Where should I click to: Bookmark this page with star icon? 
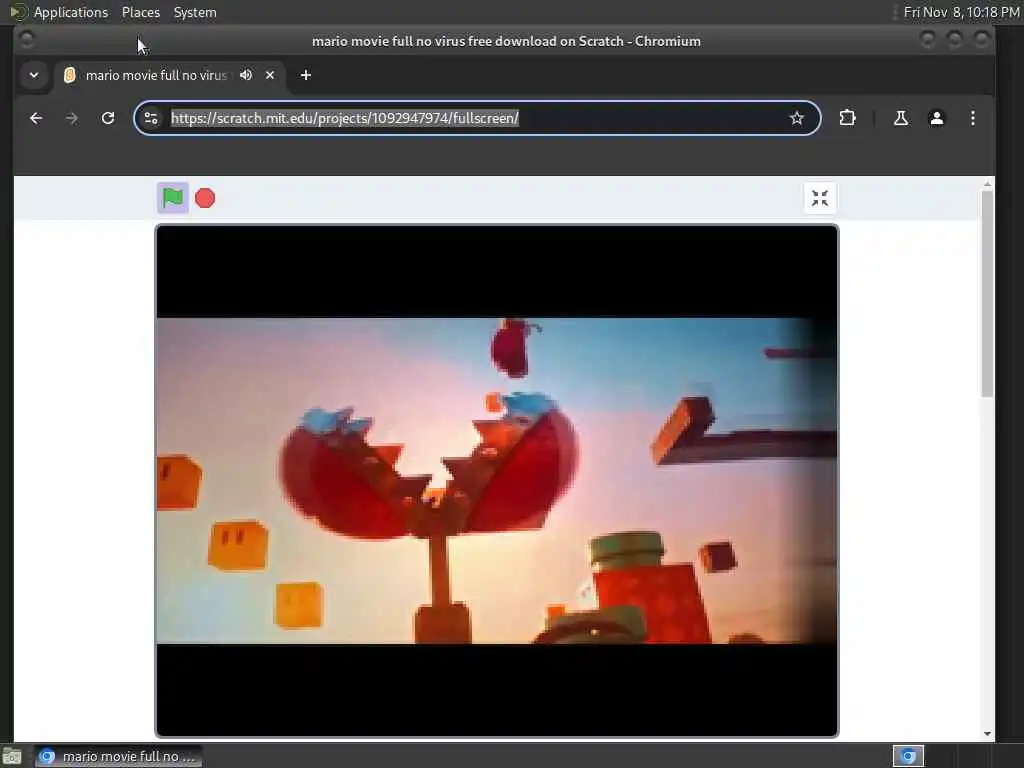(796, 118)
